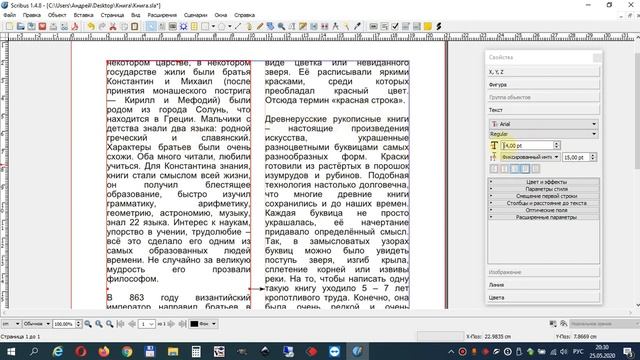Open the fixed linespacing mode dropdown
The height and width of the screenshot is (360, 640).
click(530, 157)
